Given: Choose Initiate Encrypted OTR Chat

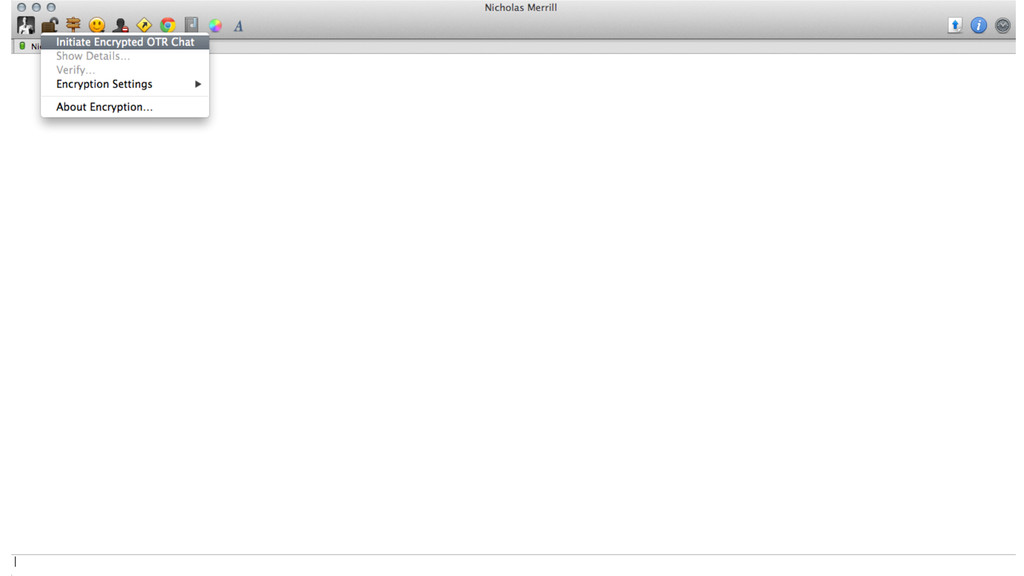Looking at the screenshot, I should [x=125, y=42].
